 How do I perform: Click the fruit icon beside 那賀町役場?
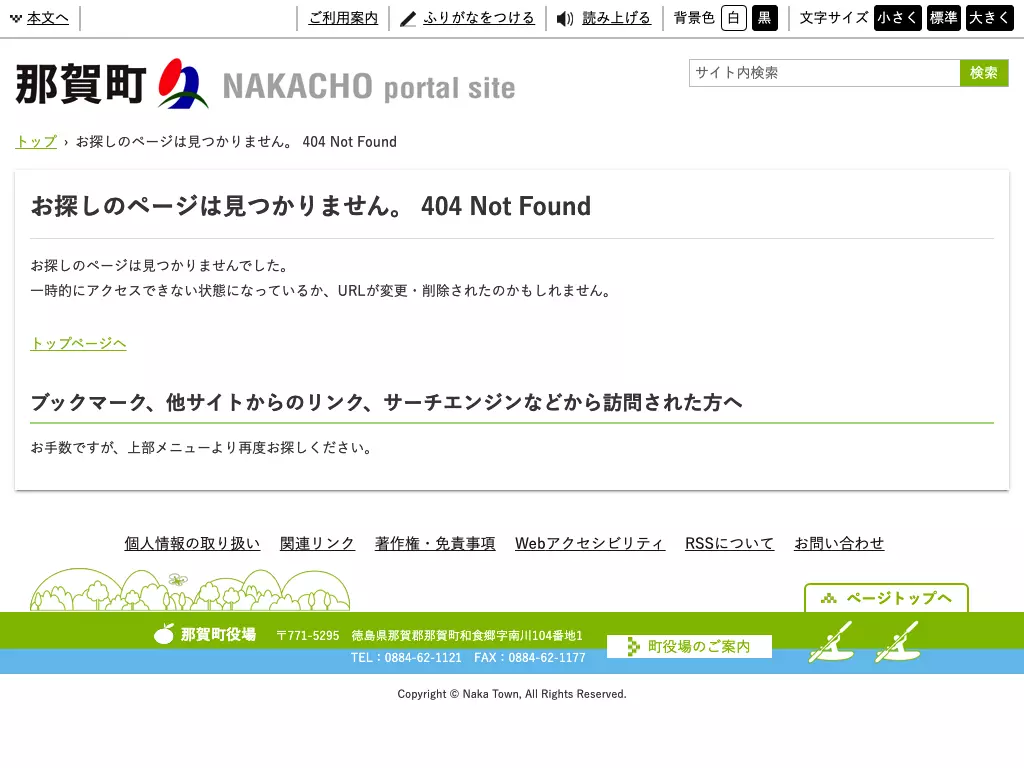164,633
